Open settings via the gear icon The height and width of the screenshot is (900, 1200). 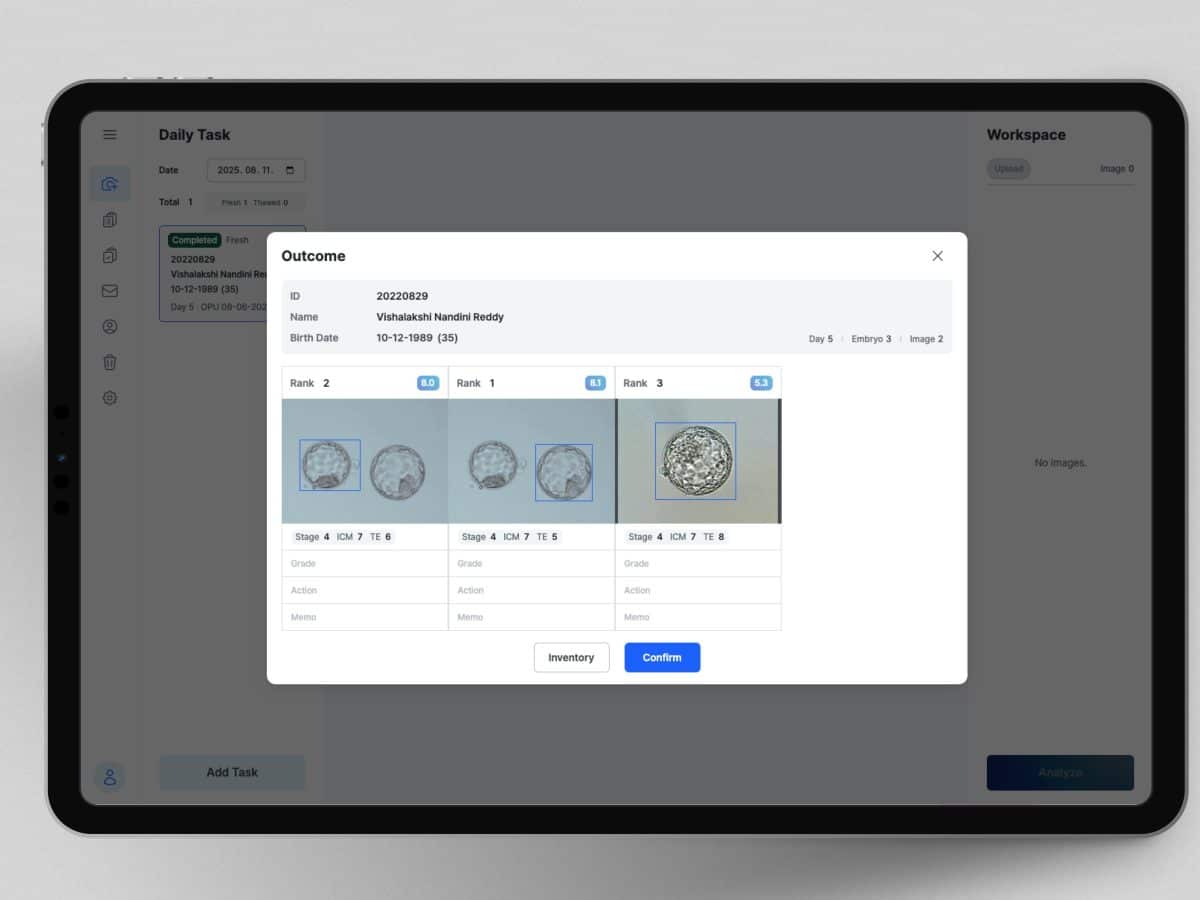110,398
